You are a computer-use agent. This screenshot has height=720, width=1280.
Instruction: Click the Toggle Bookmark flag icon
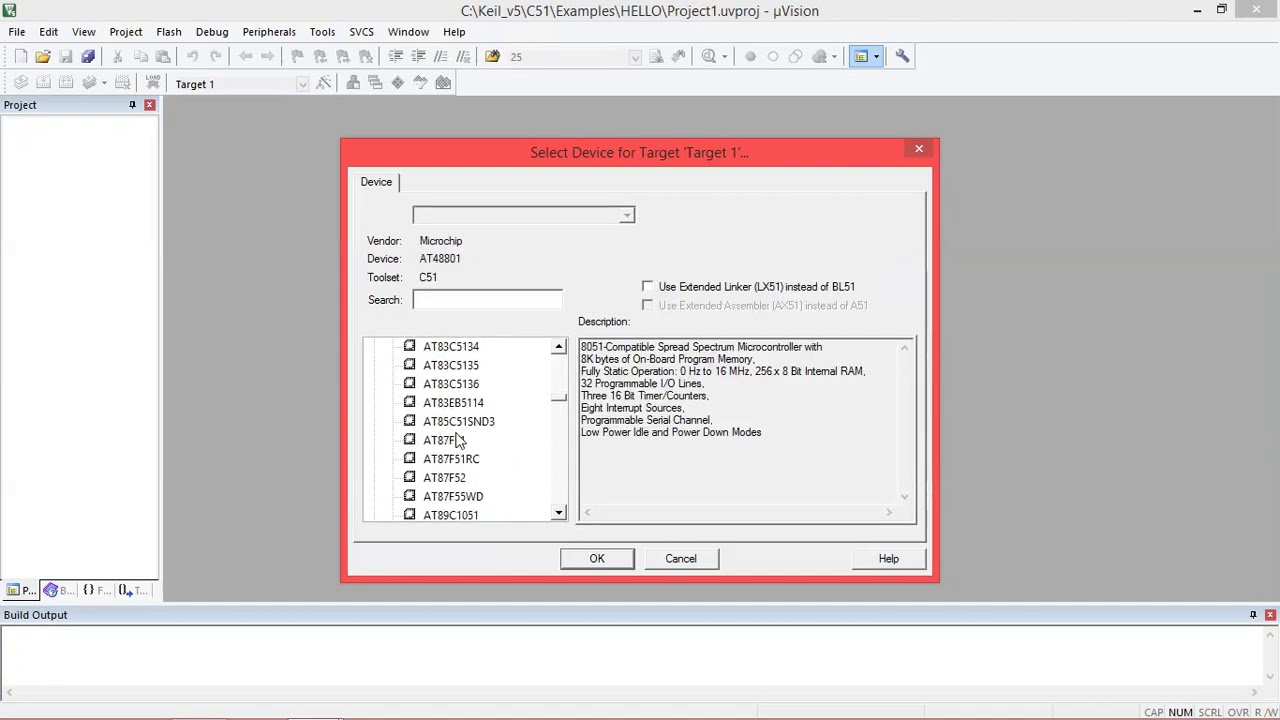pyautogui.click(x=297, y=57)
